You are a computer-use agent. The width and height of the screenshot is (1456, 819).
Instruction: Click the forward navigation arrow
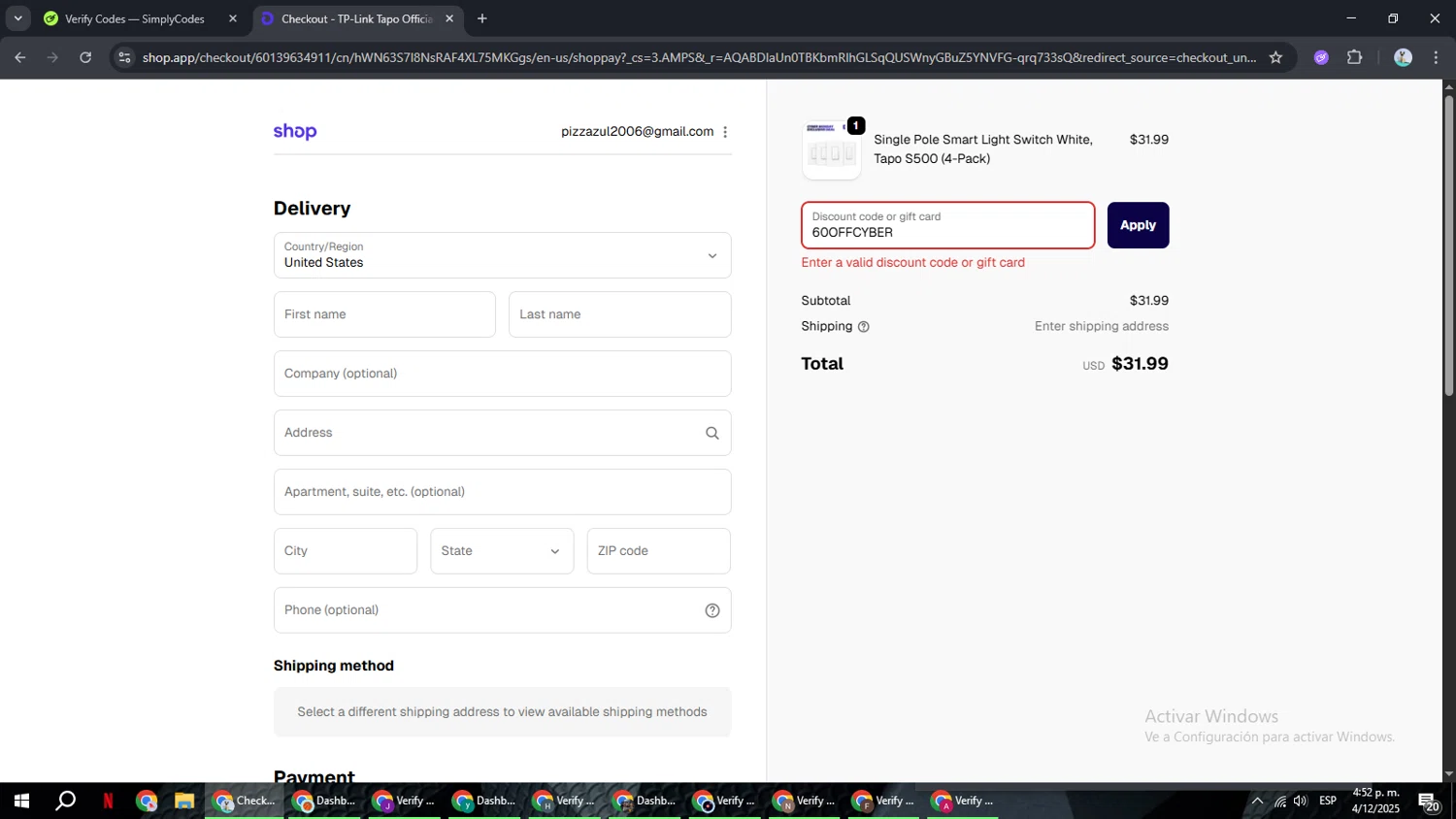(x=52, y=57)
